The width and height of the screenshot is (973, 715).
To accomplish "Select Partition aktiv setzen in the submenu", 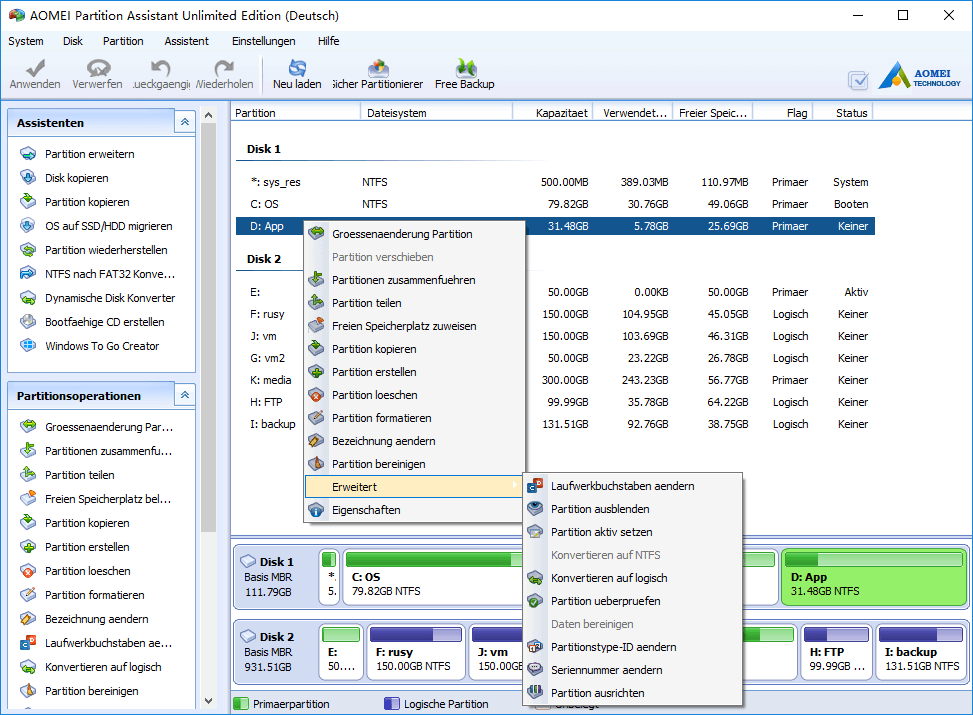I will [x=633, y=532].
